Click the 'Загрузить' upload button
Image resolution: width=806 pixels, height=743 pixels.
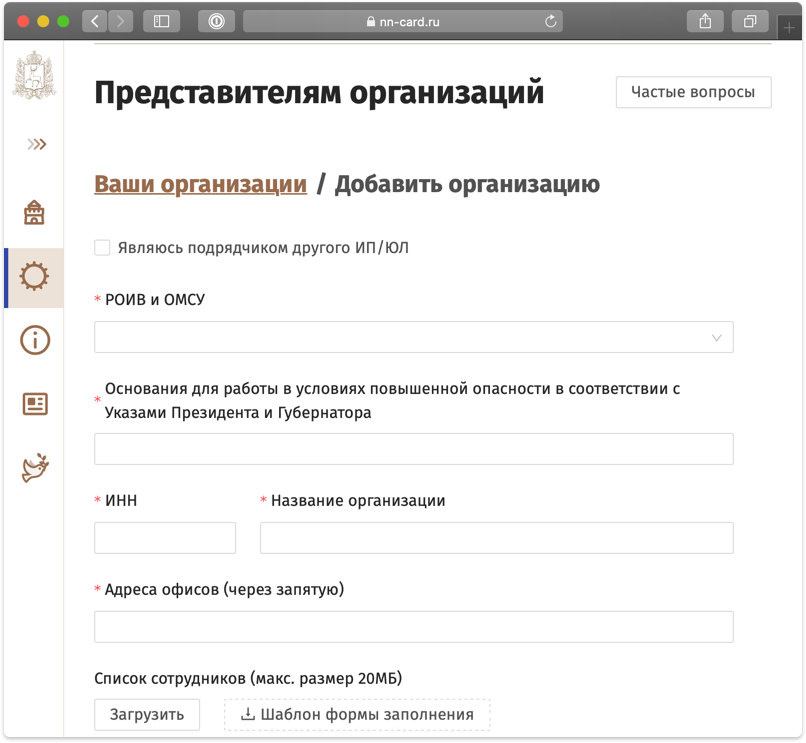pyautogui.click(x=146, y=714)
